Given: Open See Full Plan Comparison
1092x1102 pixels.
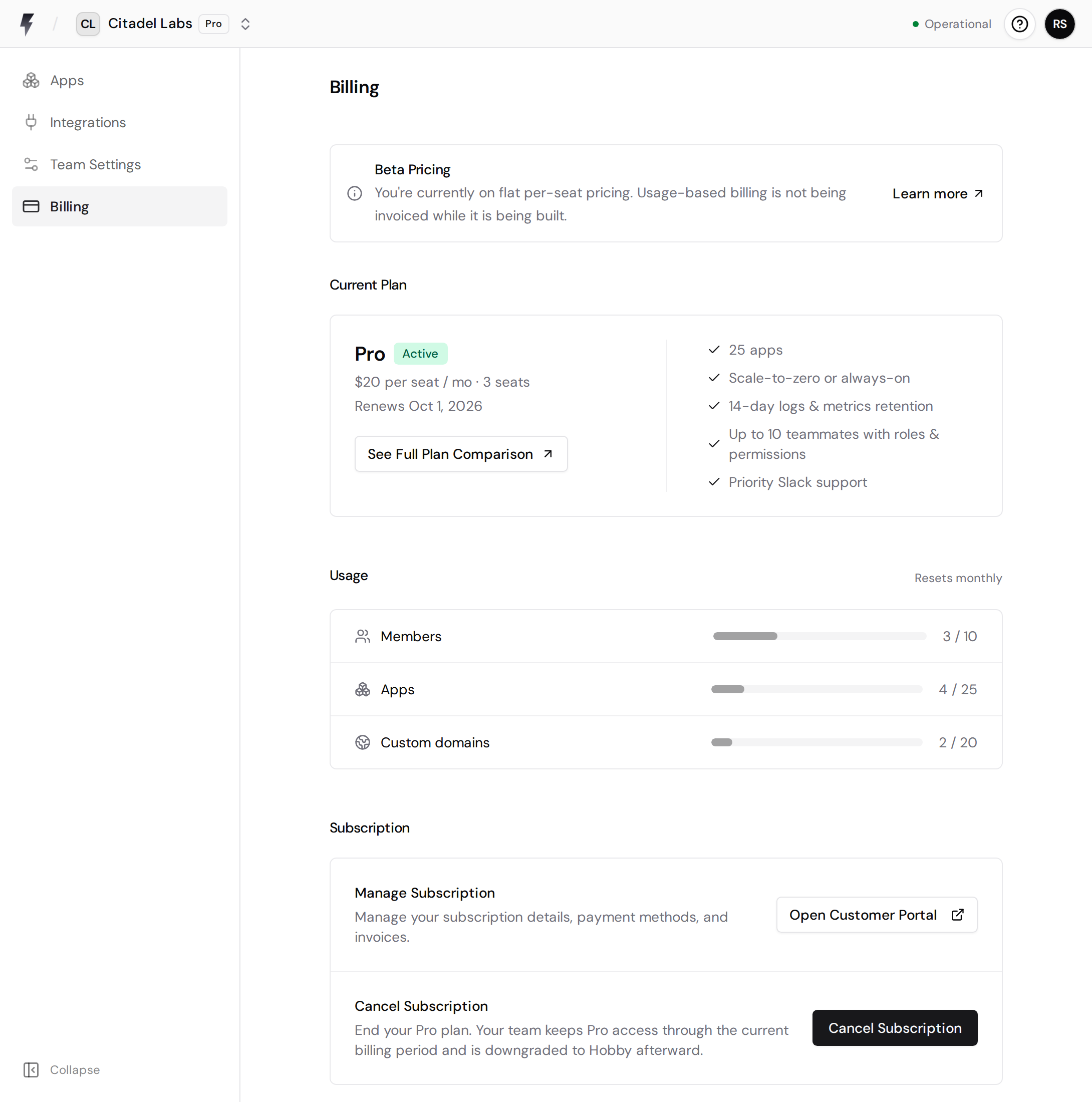Looking at the screenshot, I should click(460, 454).
